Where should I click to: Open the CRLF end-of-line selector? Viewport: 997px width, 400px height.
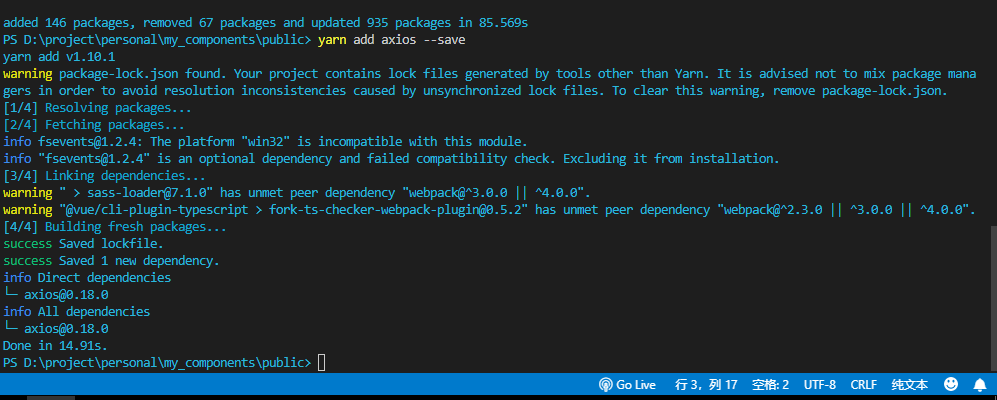pyautogui.click(x=863, y=384)
